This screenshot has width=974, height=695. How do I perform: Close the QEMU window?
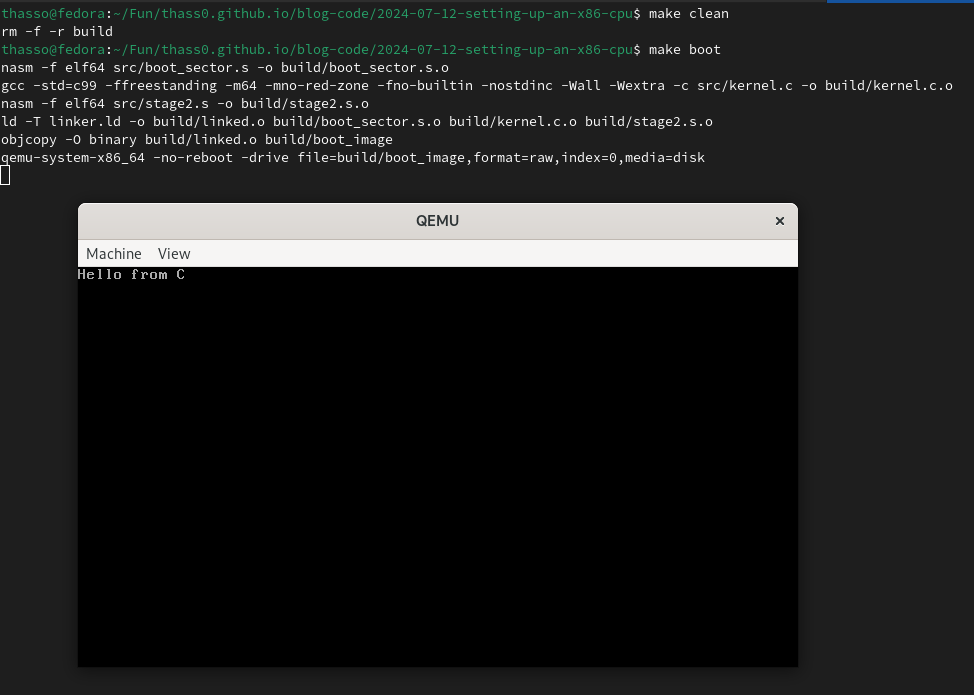coord(779,220)
